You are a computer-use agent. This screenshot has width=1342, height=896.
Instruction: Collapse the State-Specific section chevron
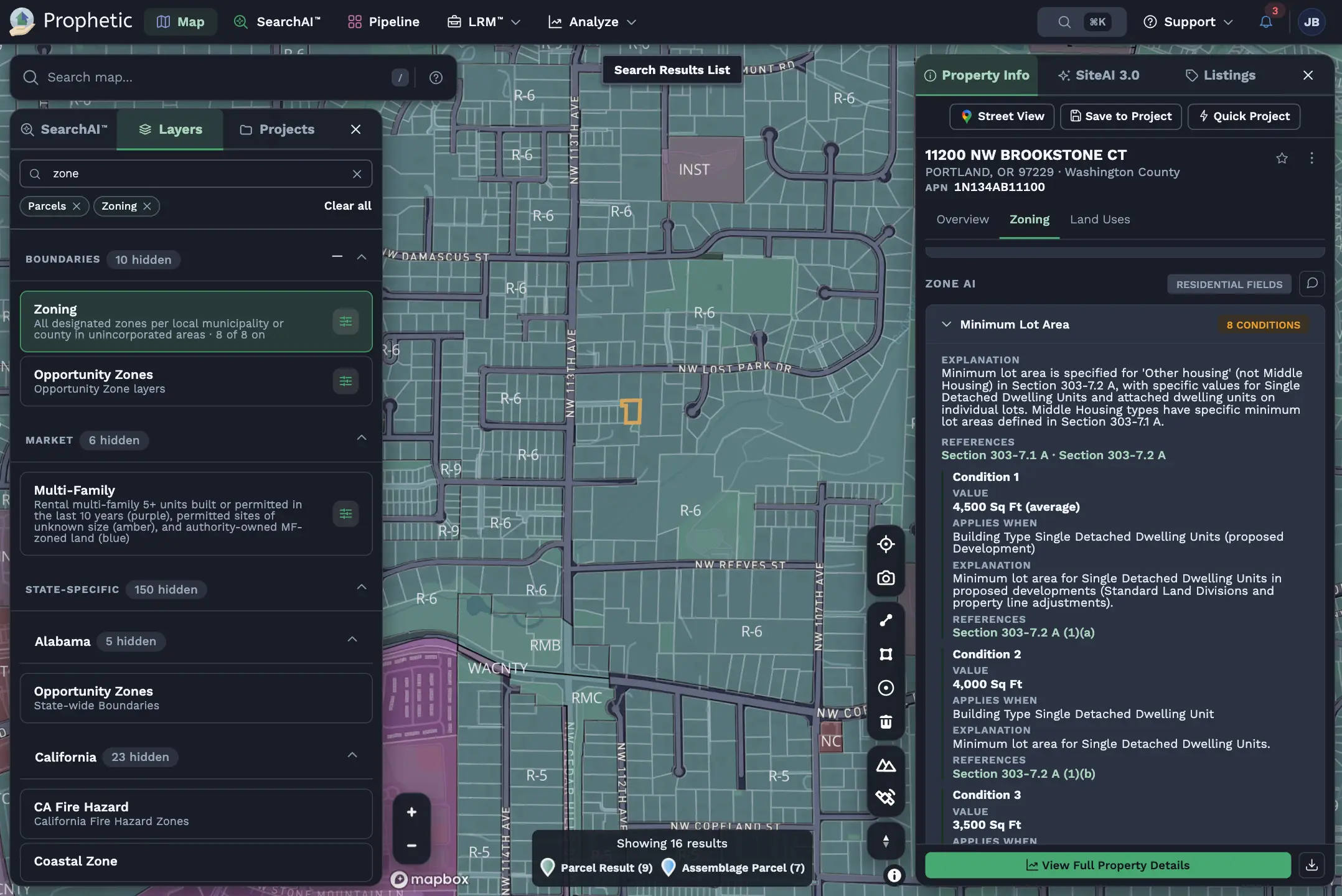[362, 587]
